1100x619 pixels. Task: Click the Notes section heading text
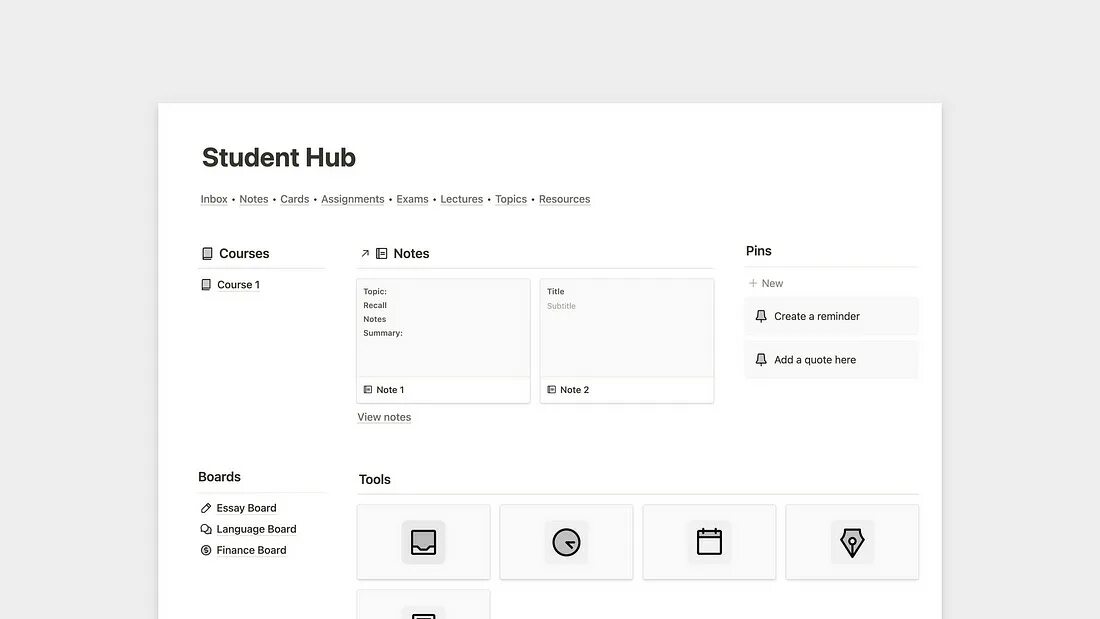click(411, 253)
